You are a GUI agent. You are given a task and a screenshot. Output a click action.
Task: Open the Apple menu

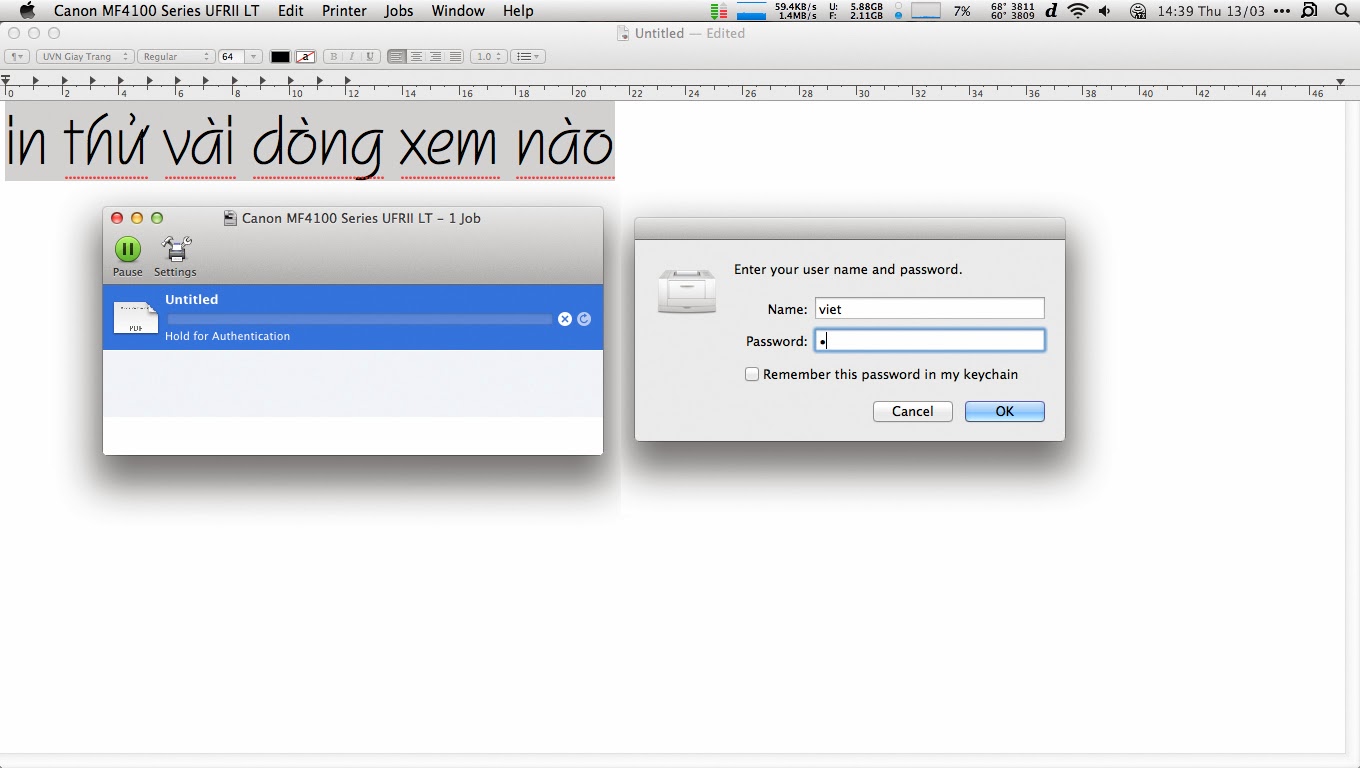[x=27, y=11]
